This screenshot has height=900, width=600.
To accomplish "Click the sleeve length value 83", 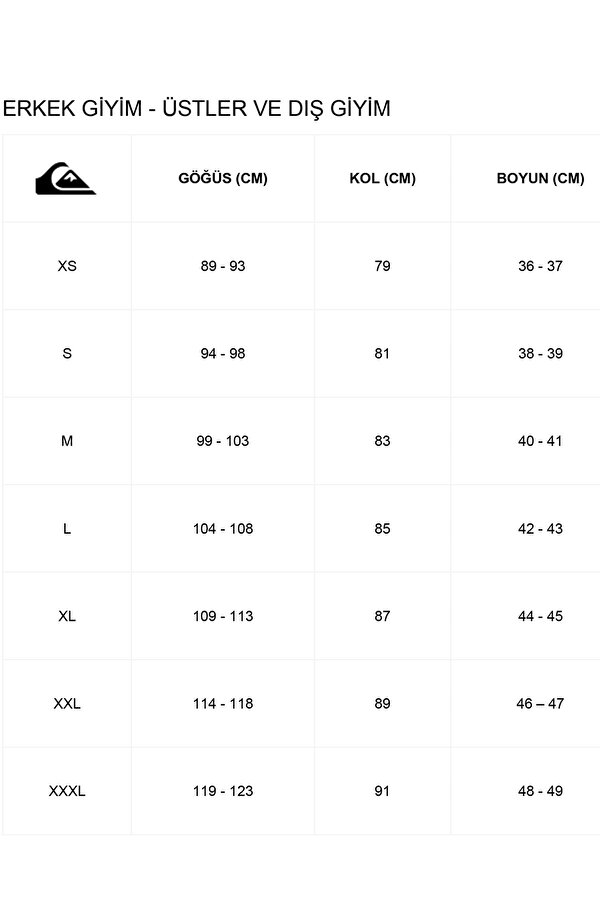I will (382, 441).
